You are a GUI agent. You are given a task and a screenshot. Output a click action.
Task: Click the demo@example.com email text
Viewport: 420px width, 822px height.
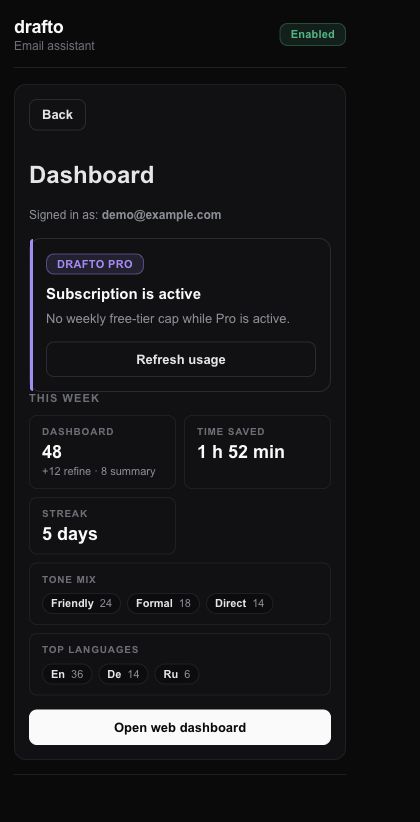pyautogui.click(x=161, y=215)
